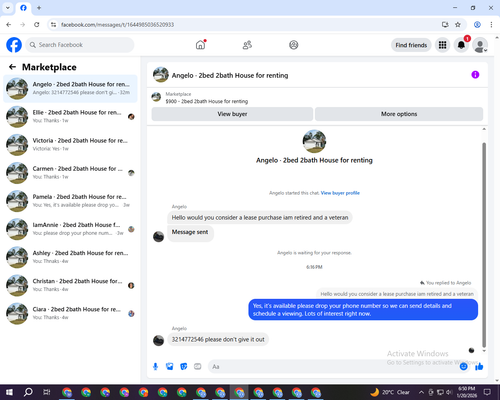This screenshot has height=400, width=500.
Task: Click the chat header title Angelo 2bed 2bath
Action: tap(230, 75)
